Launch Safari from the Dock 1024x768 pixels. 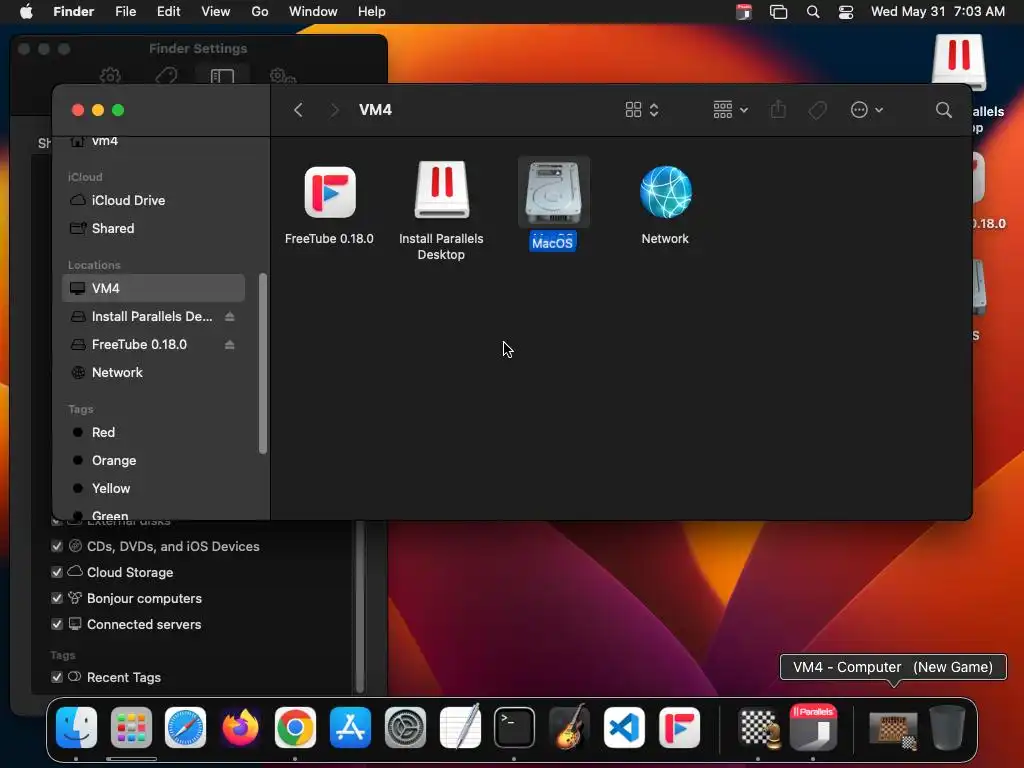tap(185, 727)
